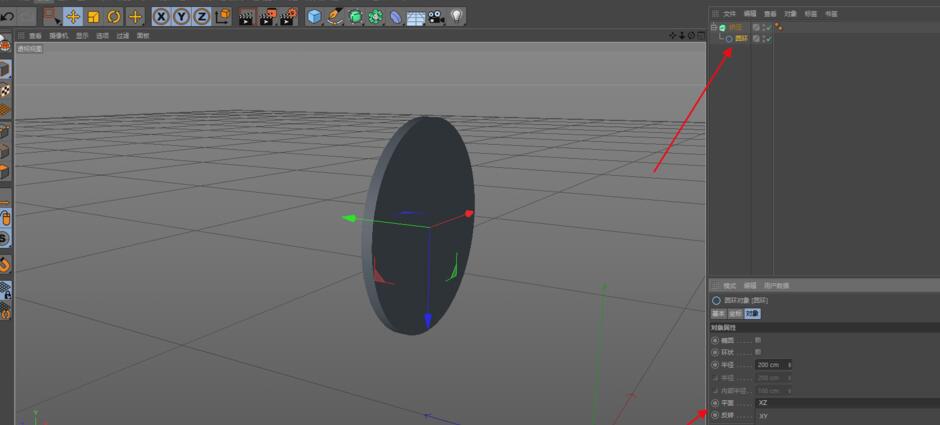Toggle the Z axis lock
This screenshot has width=940, height=425.
[201, 16]
